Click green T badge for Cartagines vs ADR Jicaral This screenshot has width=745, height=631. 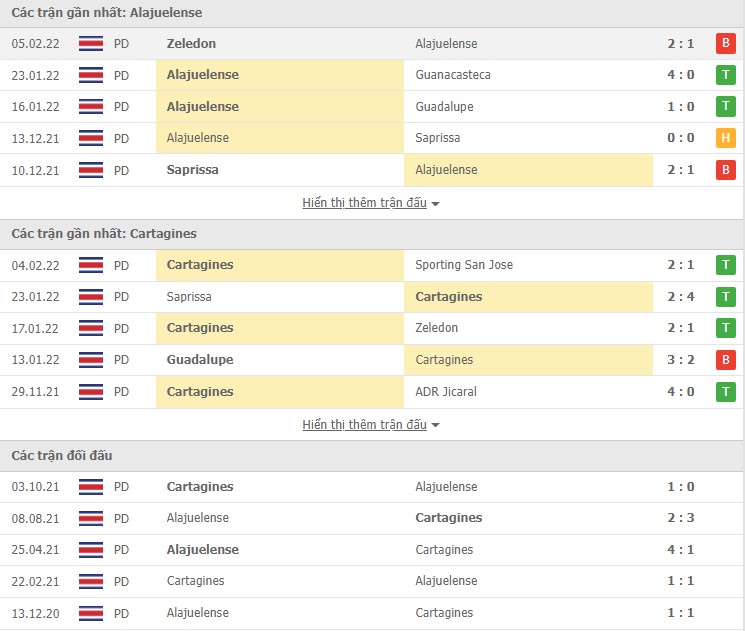[725, 392]
